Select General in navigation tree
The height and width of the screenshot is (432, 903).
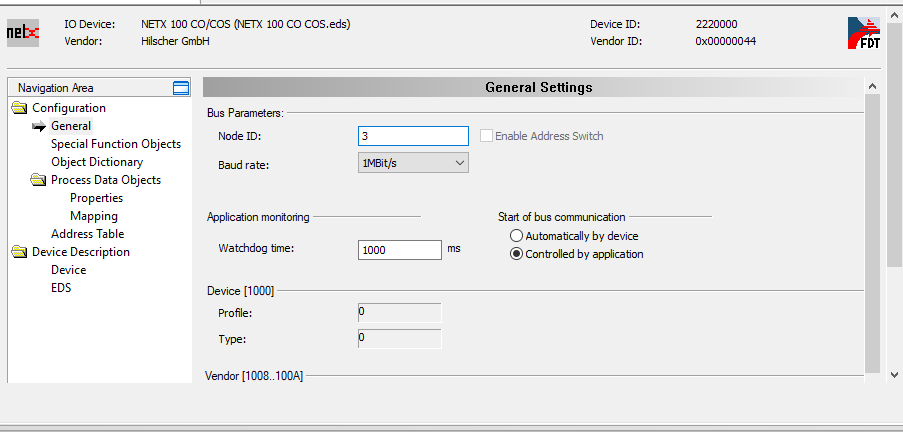(71, 126)
